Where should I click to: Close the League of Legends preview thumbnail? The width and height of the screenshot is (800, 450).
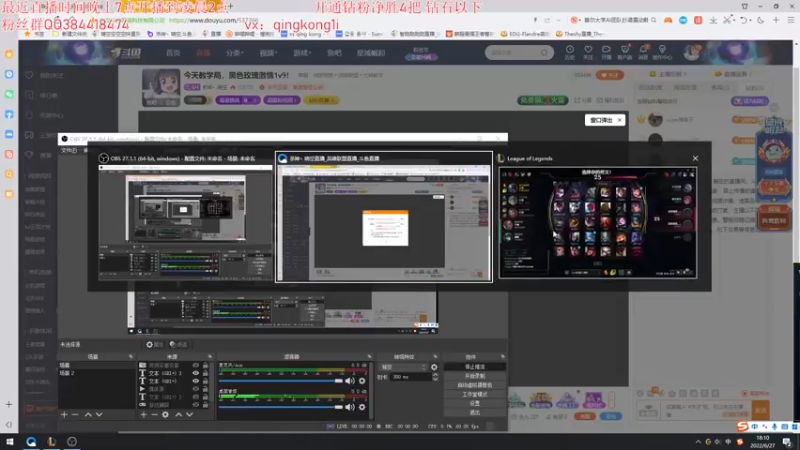(x=695, y=158)
